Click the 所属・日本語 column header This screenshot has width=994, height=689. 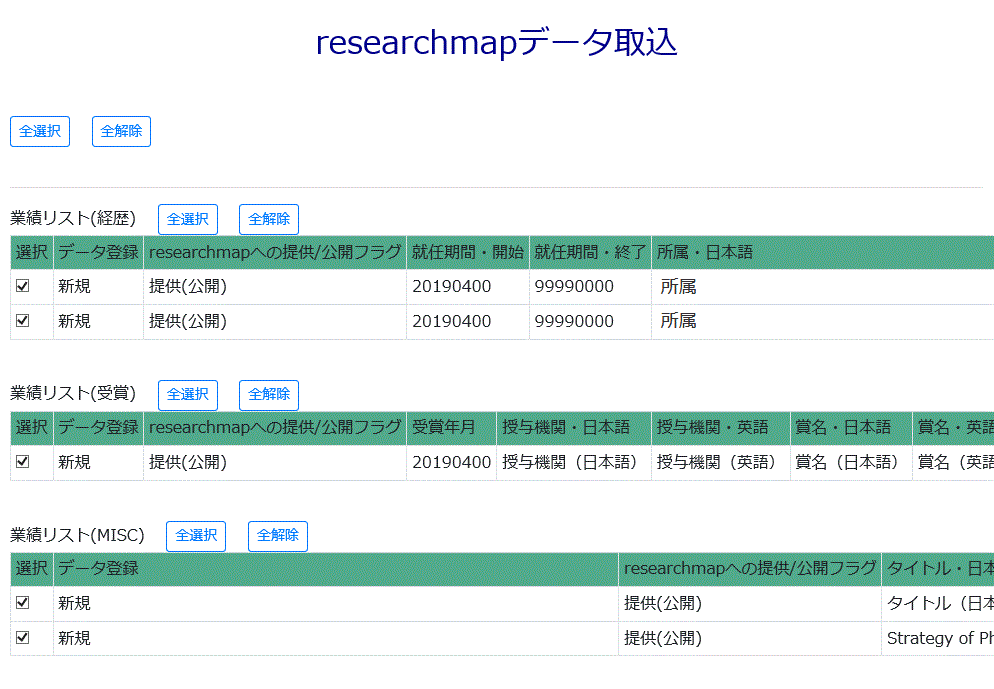[x=823, y=252]
